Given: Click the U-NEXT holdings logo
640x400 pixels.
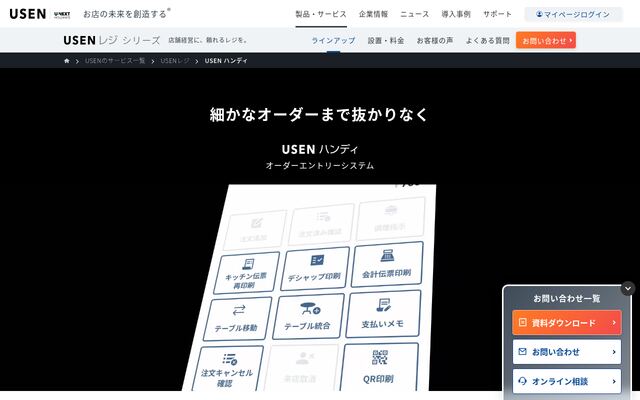Looking at the screenshot, I should pos(62,15).
